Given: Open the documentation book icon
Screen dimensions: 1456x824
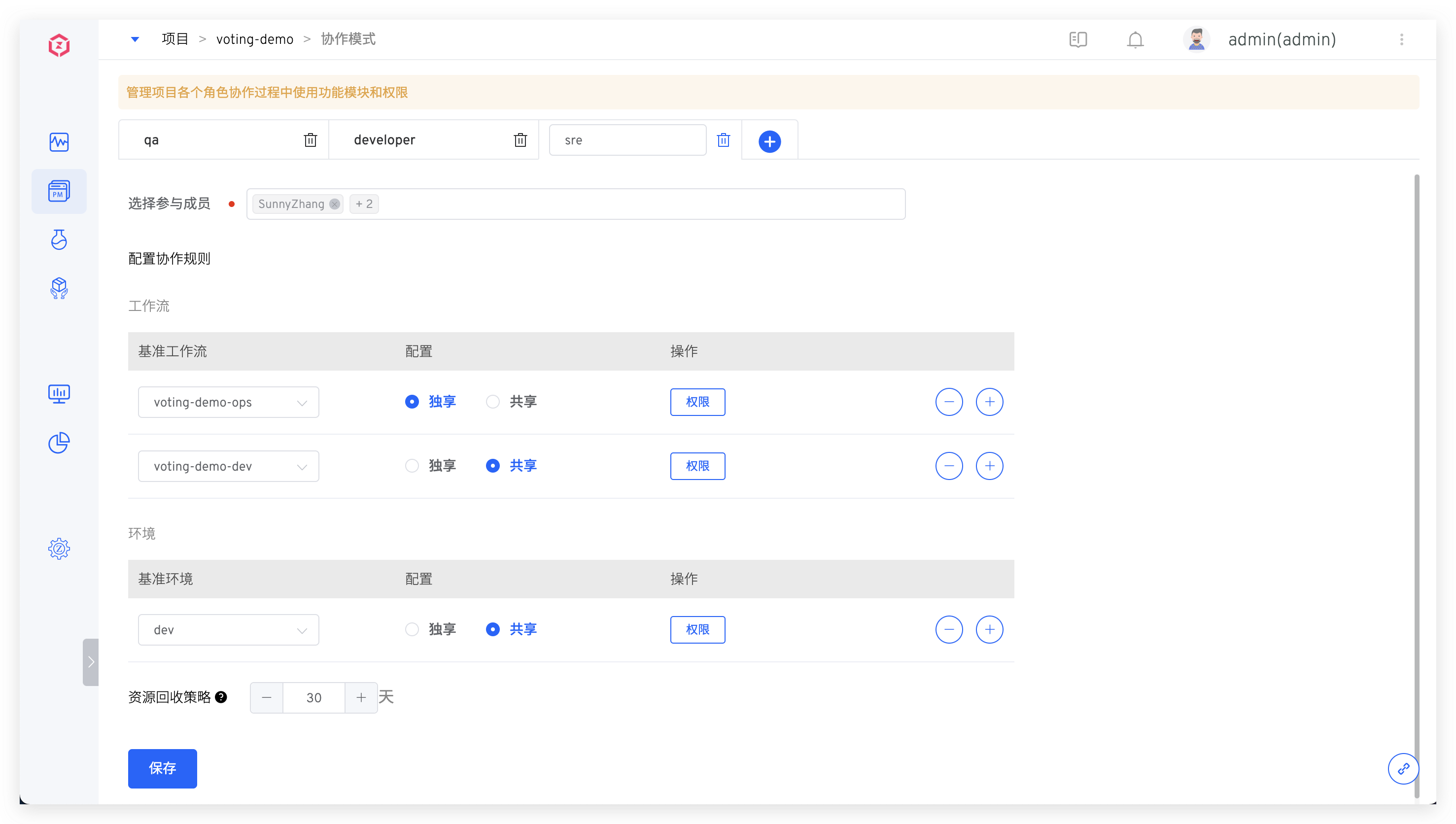Looking at the screenshot, I should coord(1077,39).
